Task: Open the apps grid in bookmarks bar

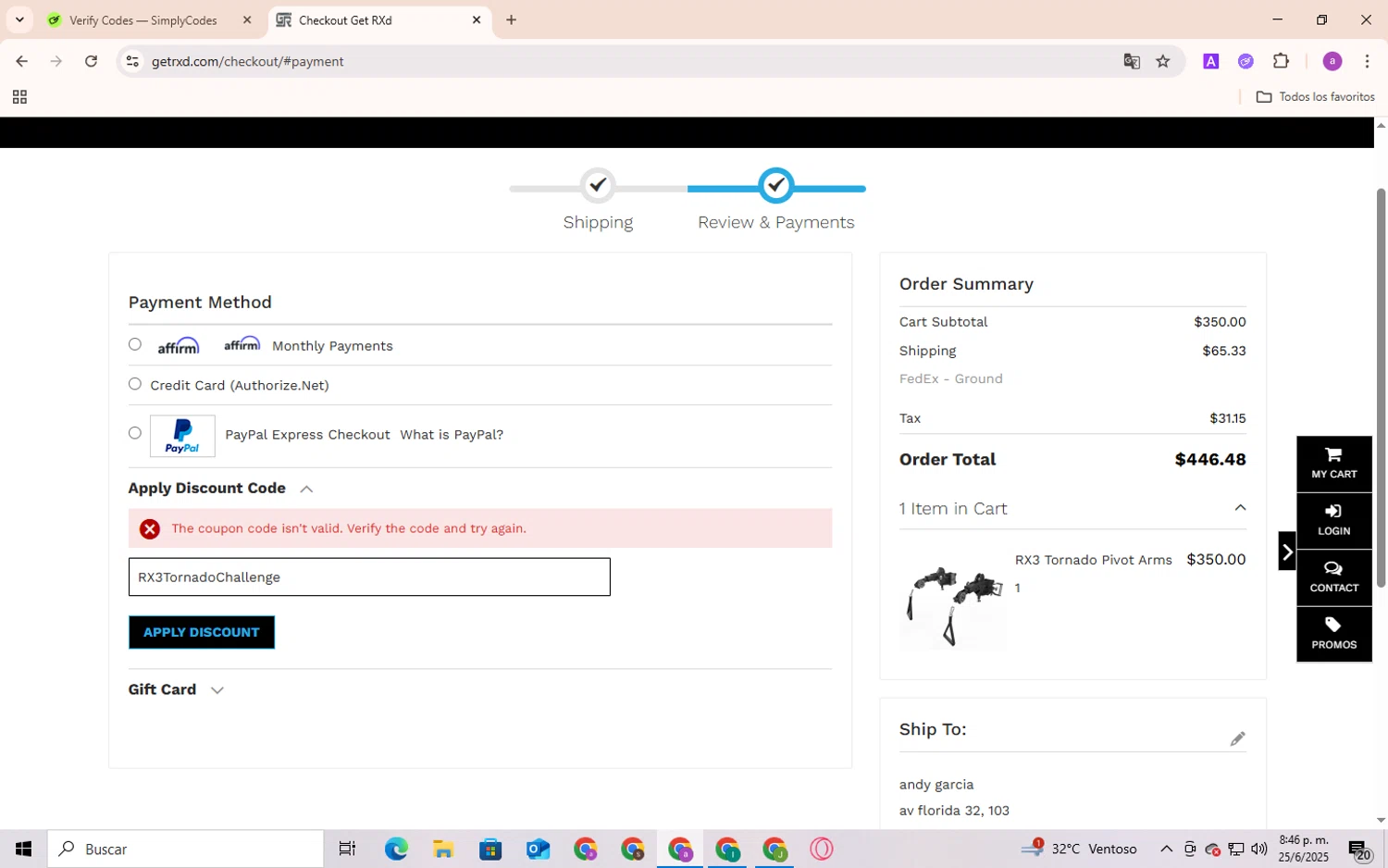Action: [x=19, y=97]
